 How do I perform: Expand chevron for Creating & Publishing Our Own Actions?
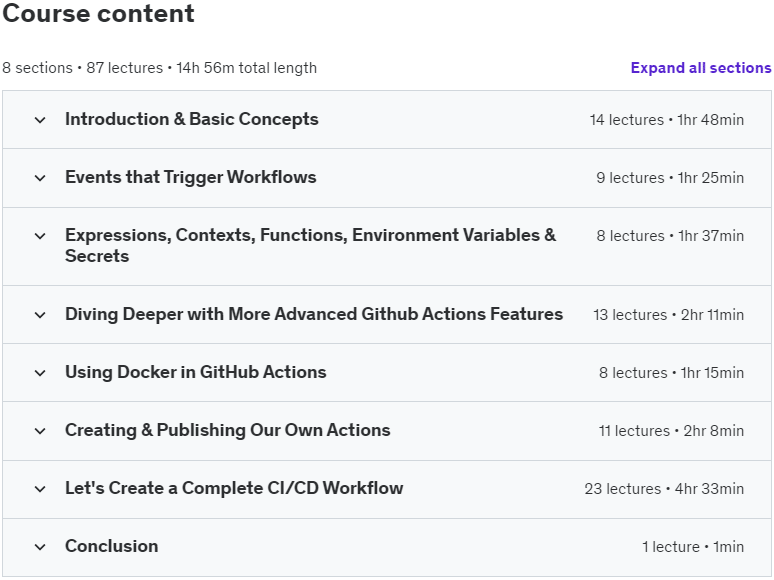[x=40, y=431]
